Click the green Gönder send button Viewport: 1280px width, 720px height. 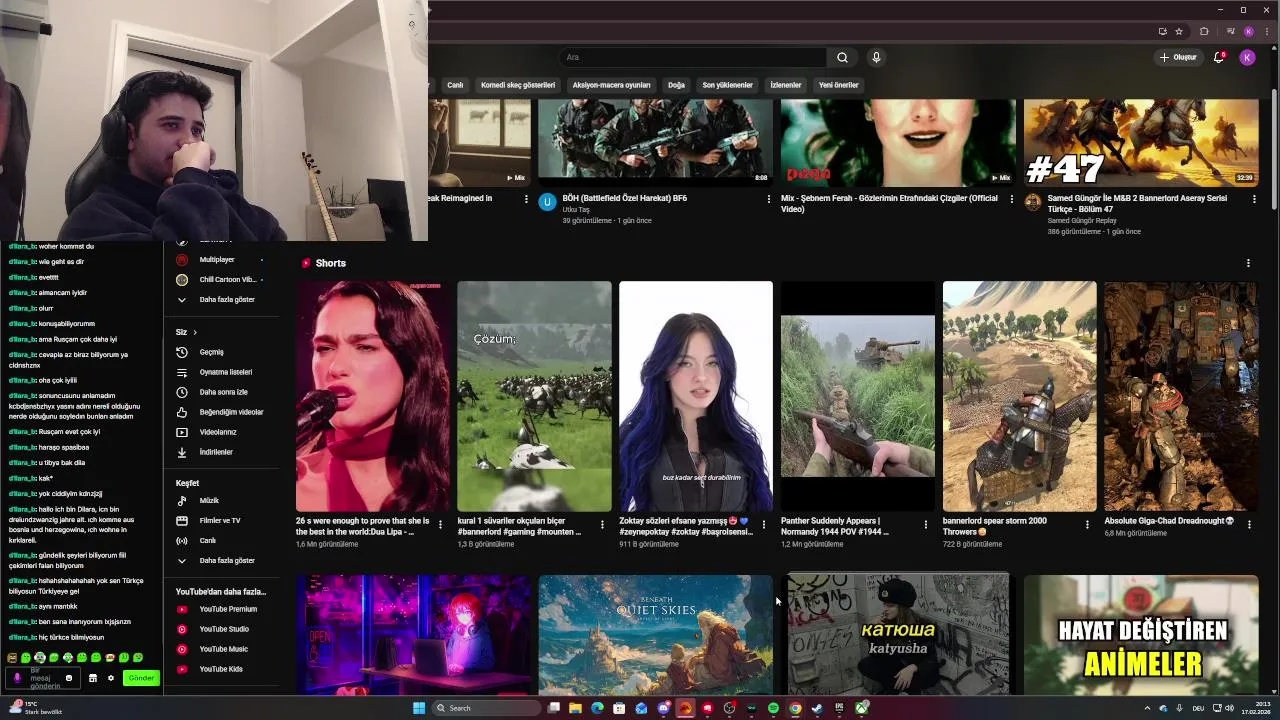pyautogui.click(x=141, y=678)
